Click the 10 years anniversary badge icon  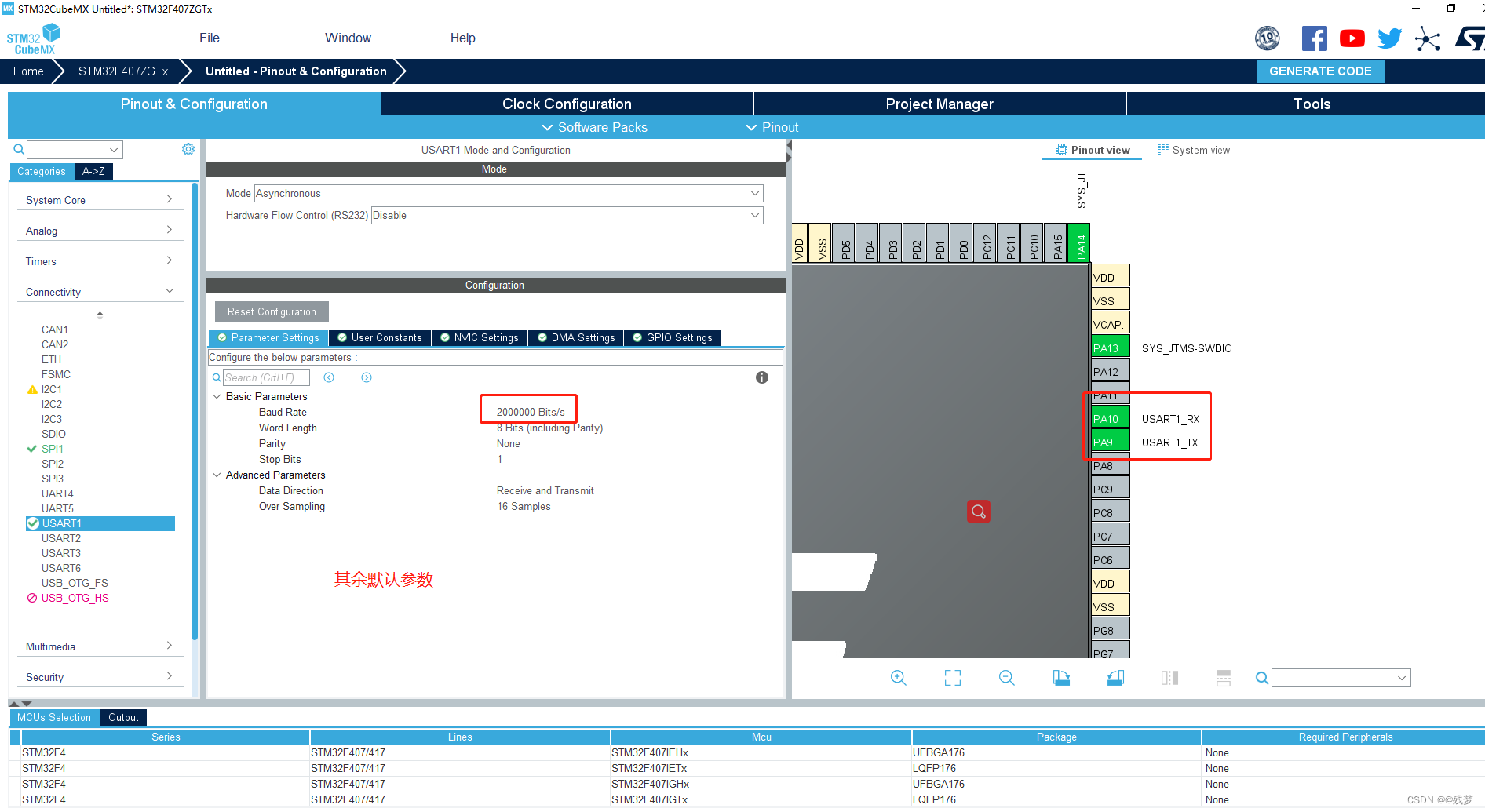point(1268,38)
